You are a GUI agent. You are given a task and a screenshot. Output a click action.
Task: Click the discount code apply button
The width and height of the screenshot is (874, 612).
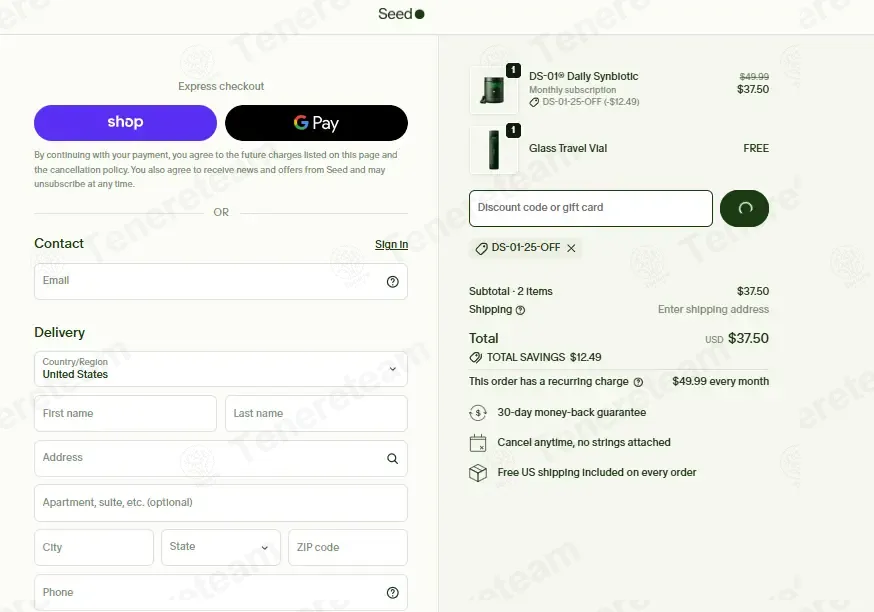tap(744, 208)
